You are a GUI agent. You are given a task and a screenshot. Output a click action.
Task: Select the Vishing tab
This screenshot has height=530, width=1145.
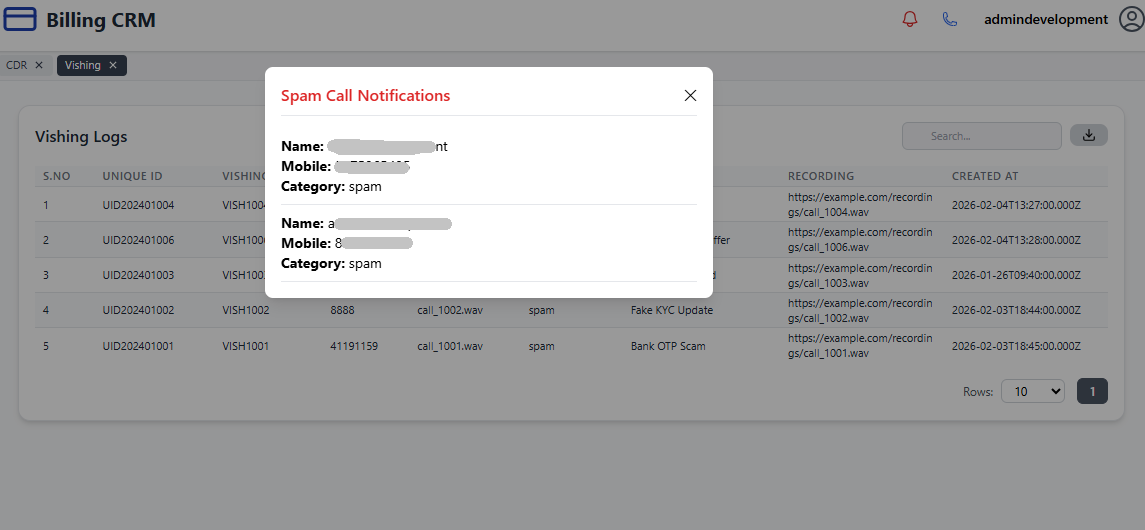83,65
